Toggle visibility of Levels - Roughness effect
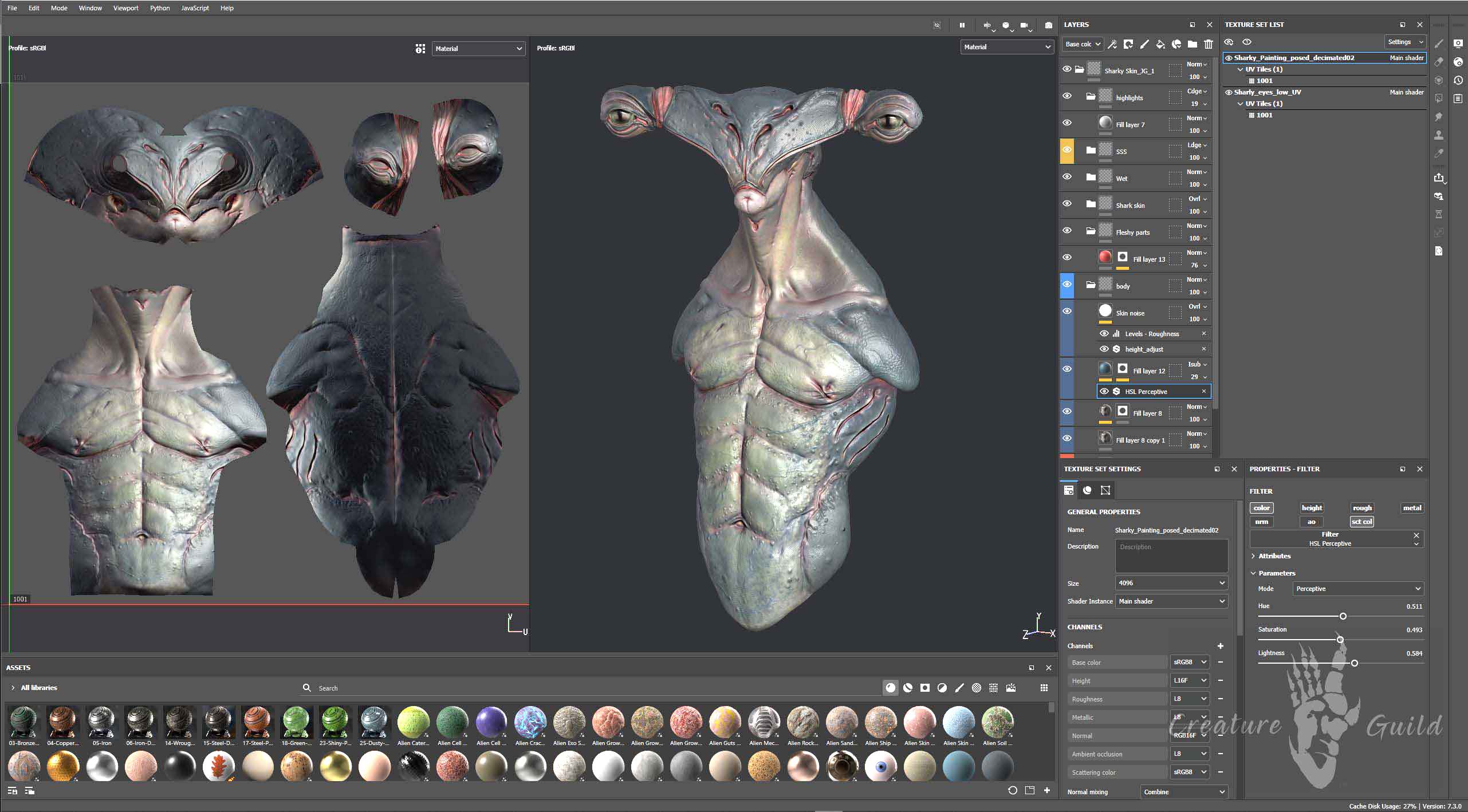 tap(1104, 333)
